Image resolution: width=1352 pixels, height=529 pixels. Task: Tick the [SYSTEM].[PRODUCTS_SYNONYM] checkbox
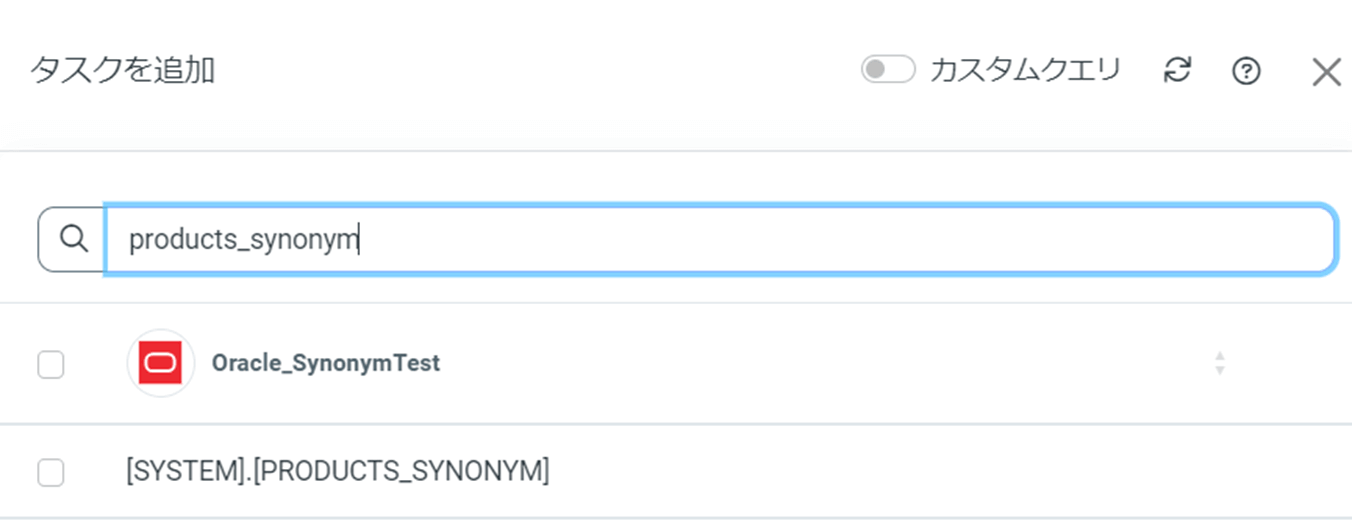[51, 472]
